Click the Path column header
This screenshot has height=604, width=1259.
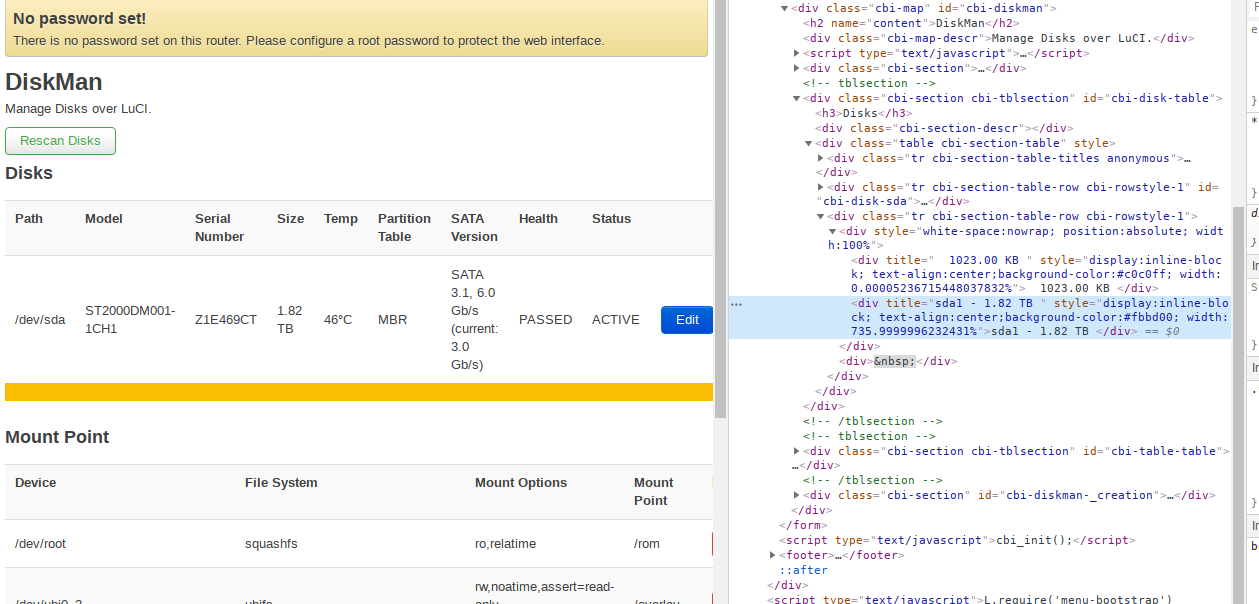(x=29, y=219)
